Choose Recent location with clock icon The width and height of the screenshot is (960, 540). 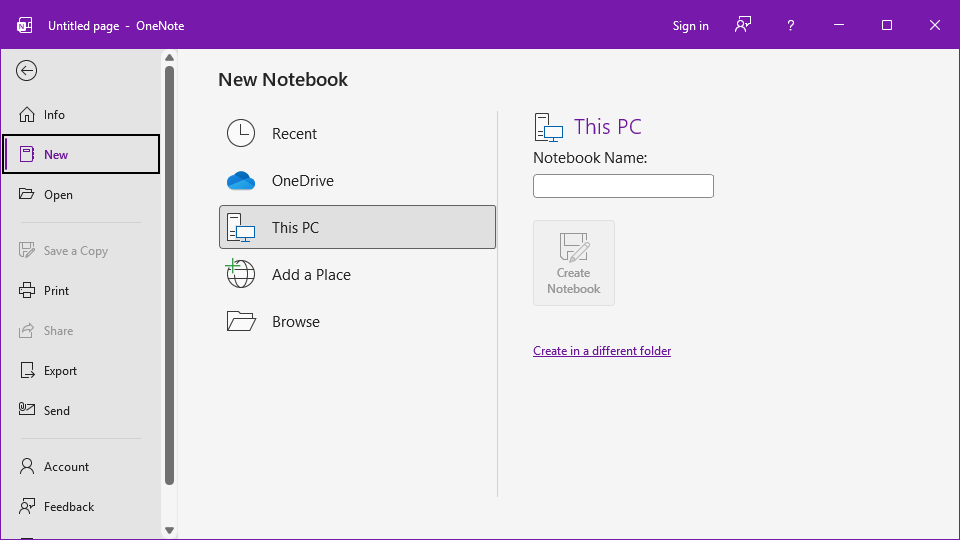coord(358,133)
